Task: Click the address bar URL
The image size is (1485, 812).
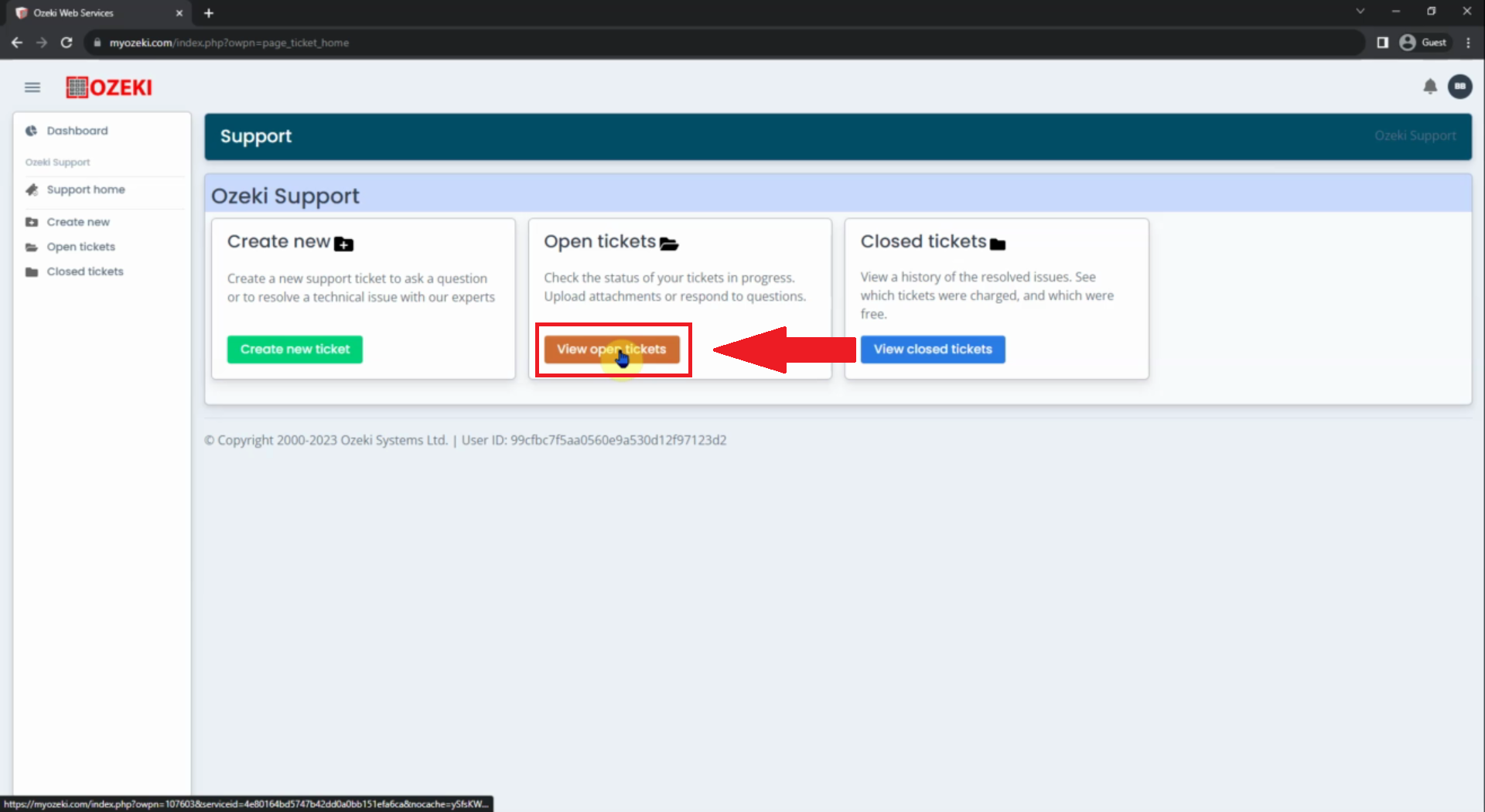Action: click(x=229, y=43)
